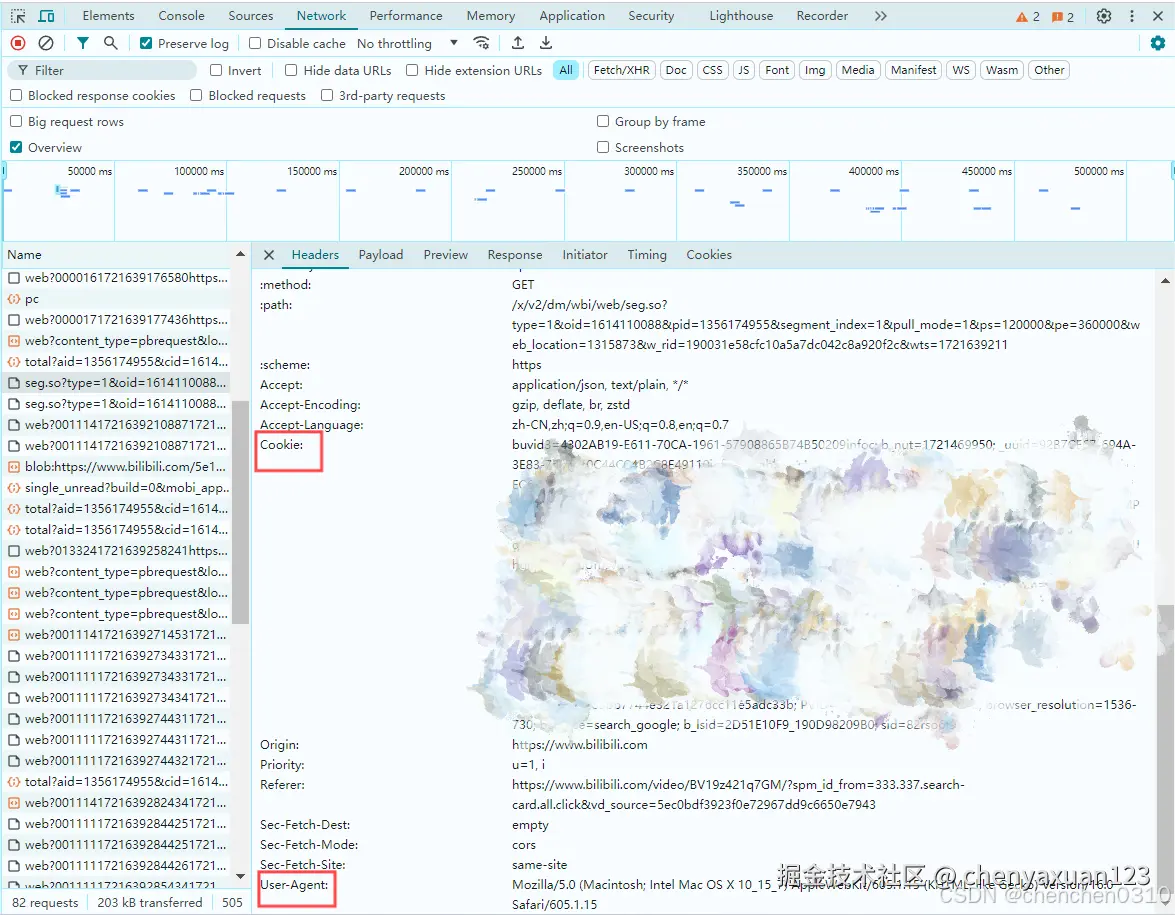This screenshot has height=915, width=1175.
Task: Import HAR file upload icon
Action: point(517,43)
